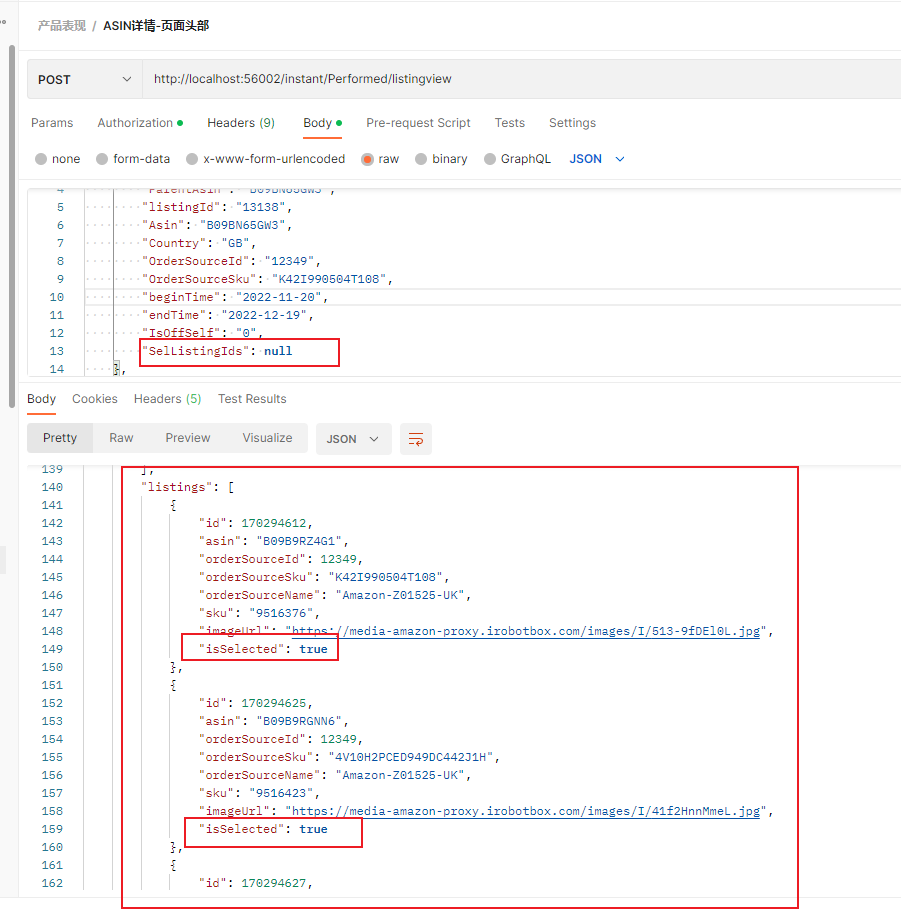
Task: Open the request Settings tab
Action: click(x=572, y=123)
